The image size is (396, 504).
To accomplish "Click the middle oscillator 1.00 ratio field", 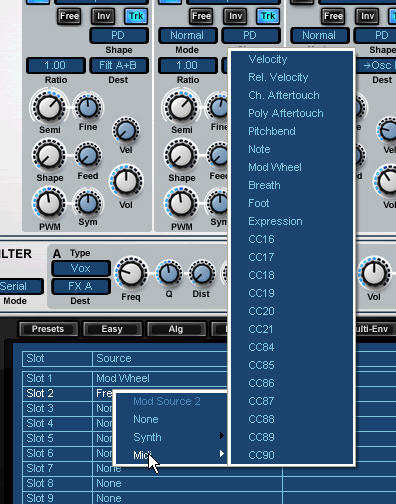I will coord(188,65).
